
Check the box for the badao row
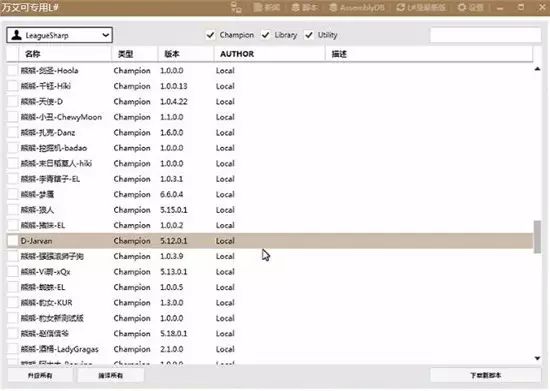click(x=13, y=148)
